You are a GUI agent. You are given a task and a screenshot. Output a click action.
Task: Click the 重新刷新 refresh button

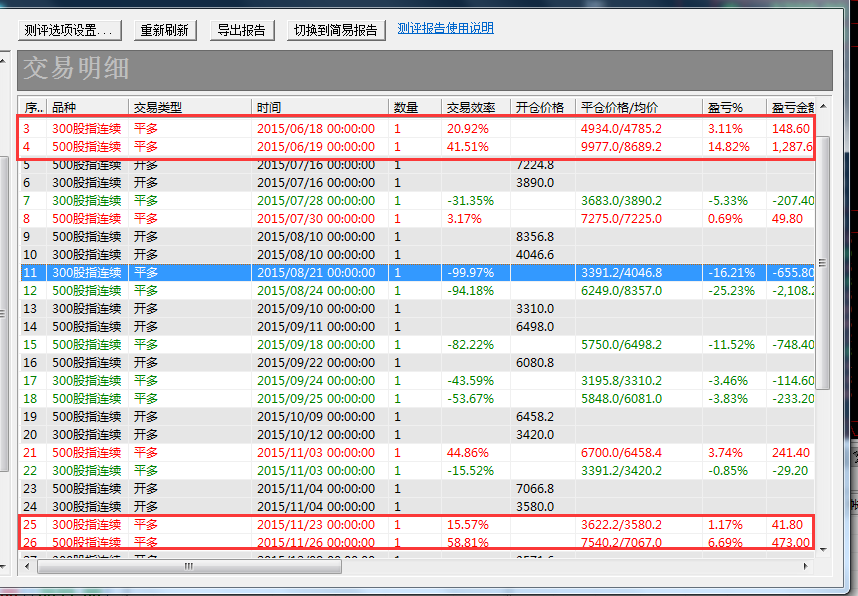click(164, 30)
